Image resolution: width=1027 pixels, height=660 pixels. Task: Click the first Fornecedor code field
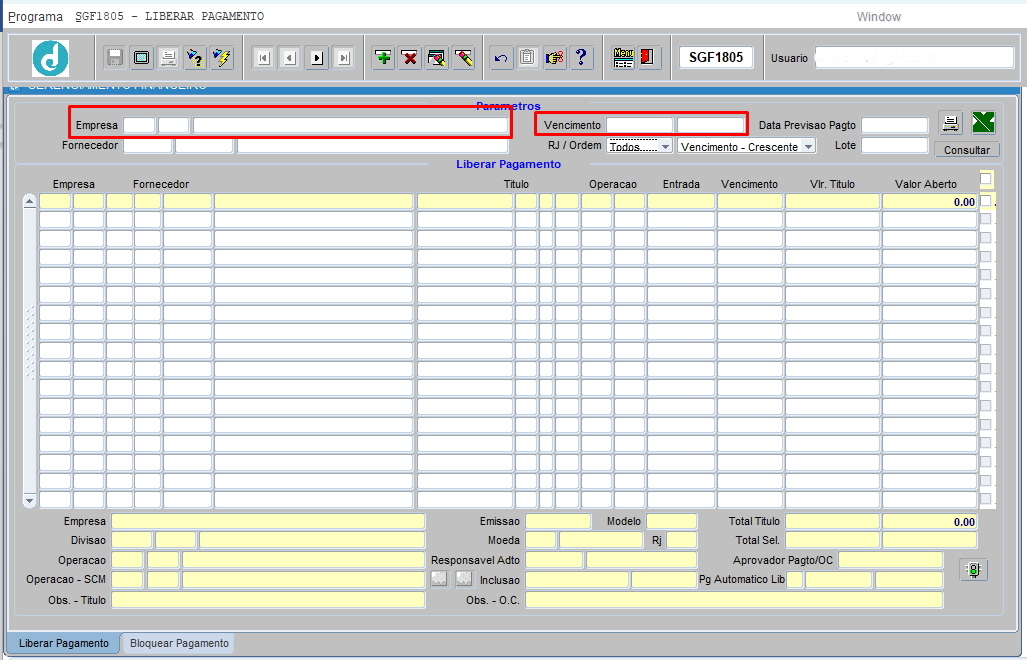click(147, 145)
